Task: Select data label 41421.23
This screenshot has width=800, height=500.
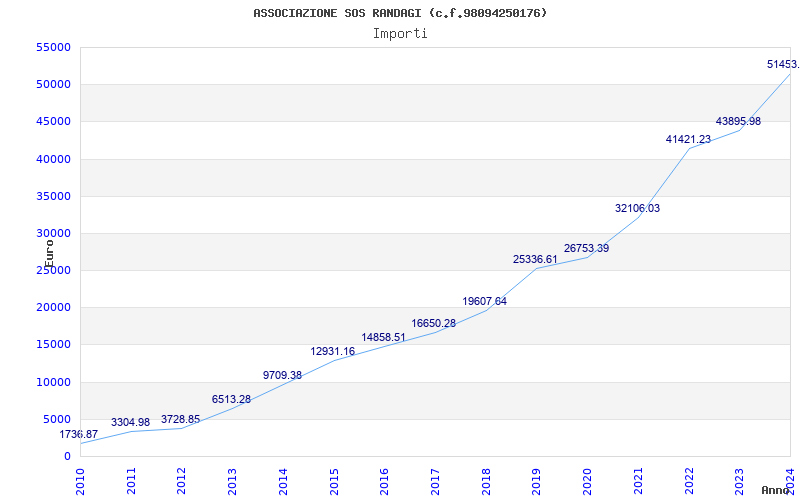Action: pyautogui.click(x=688, y=139)
